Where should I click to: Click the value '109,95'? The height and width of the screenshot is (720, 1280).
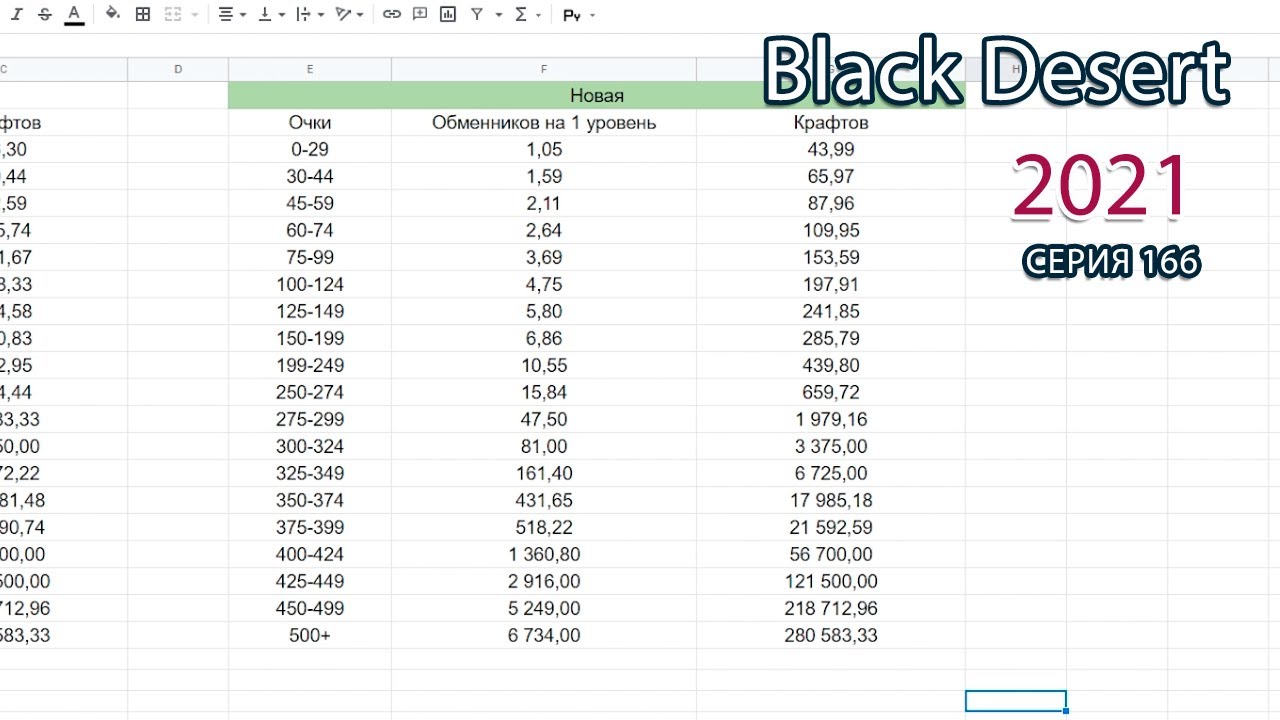click(x=831, y=230)
